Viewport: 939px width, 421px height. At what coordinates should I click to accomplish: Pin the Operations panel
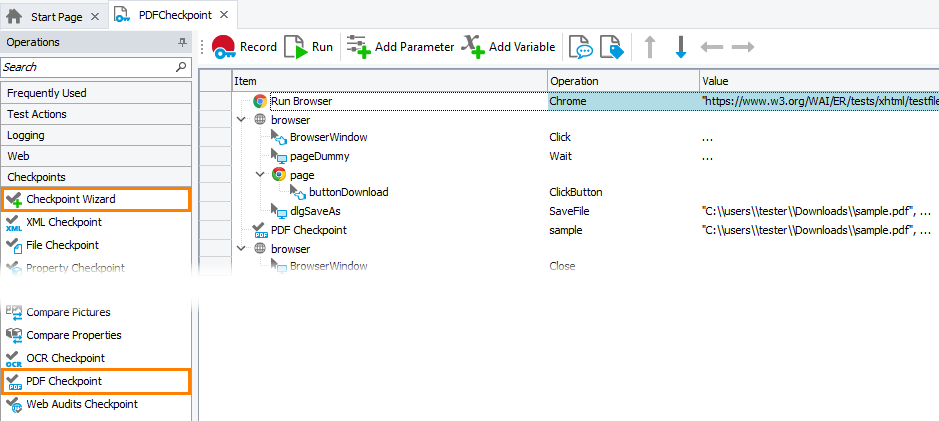pyautogui.click(x=182, y=43)
